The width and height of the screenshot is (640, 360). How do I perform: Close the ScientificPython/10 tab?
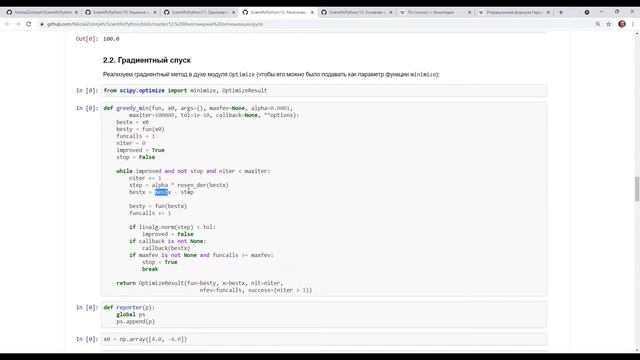point(155,12)
